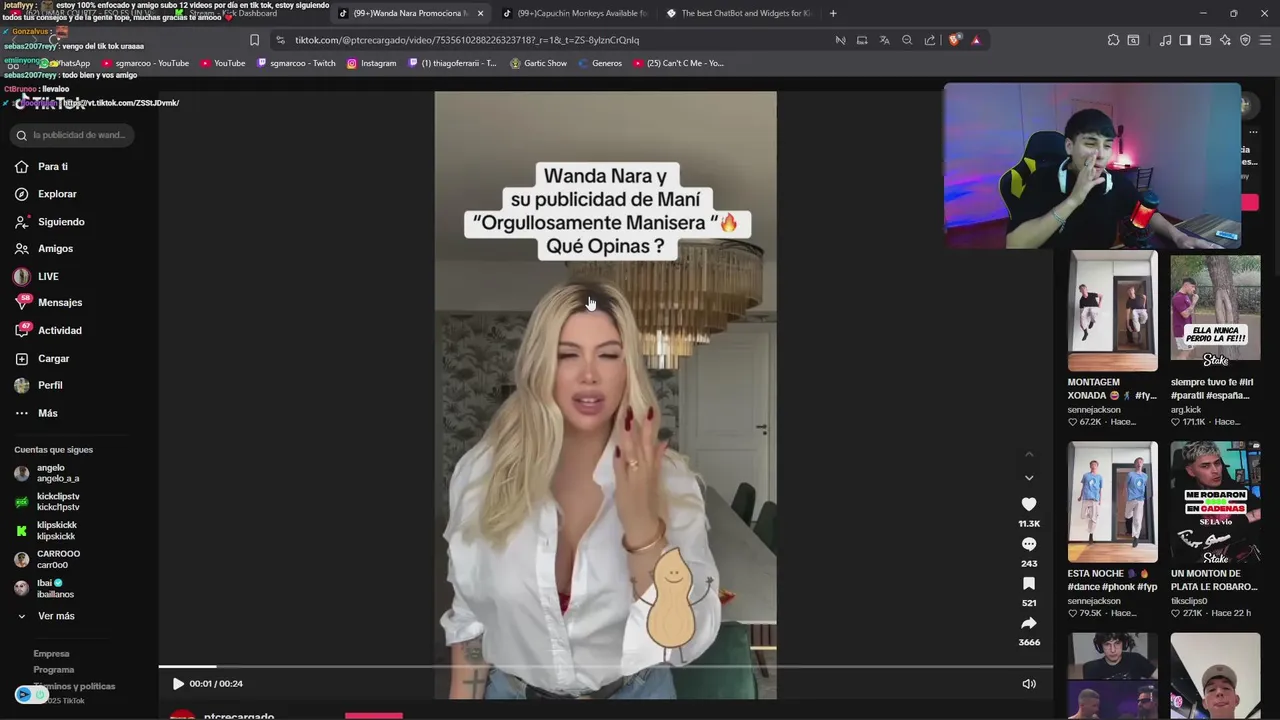Open the browser hamburger menu

1265,40
